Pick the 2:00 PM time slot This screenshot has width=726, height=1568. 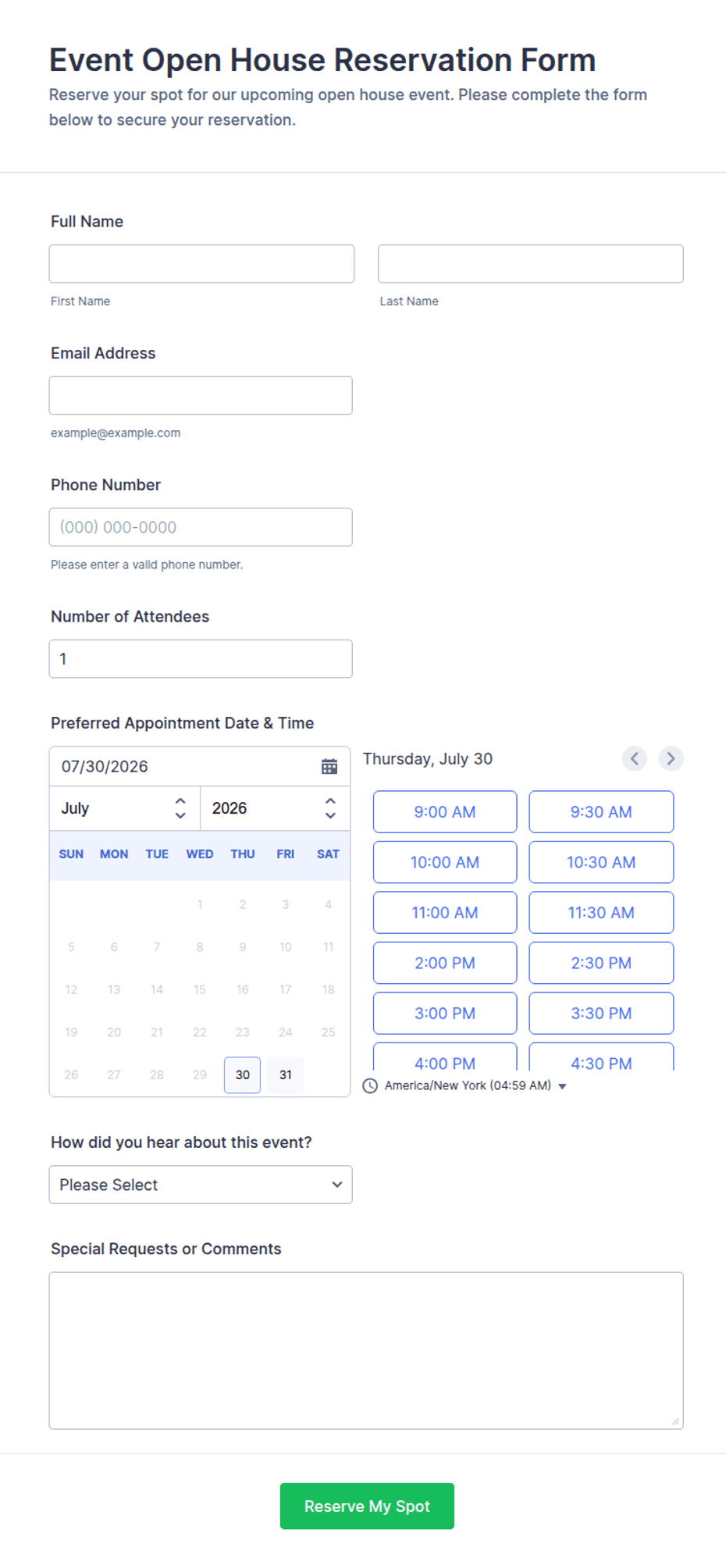pos(445,963)
